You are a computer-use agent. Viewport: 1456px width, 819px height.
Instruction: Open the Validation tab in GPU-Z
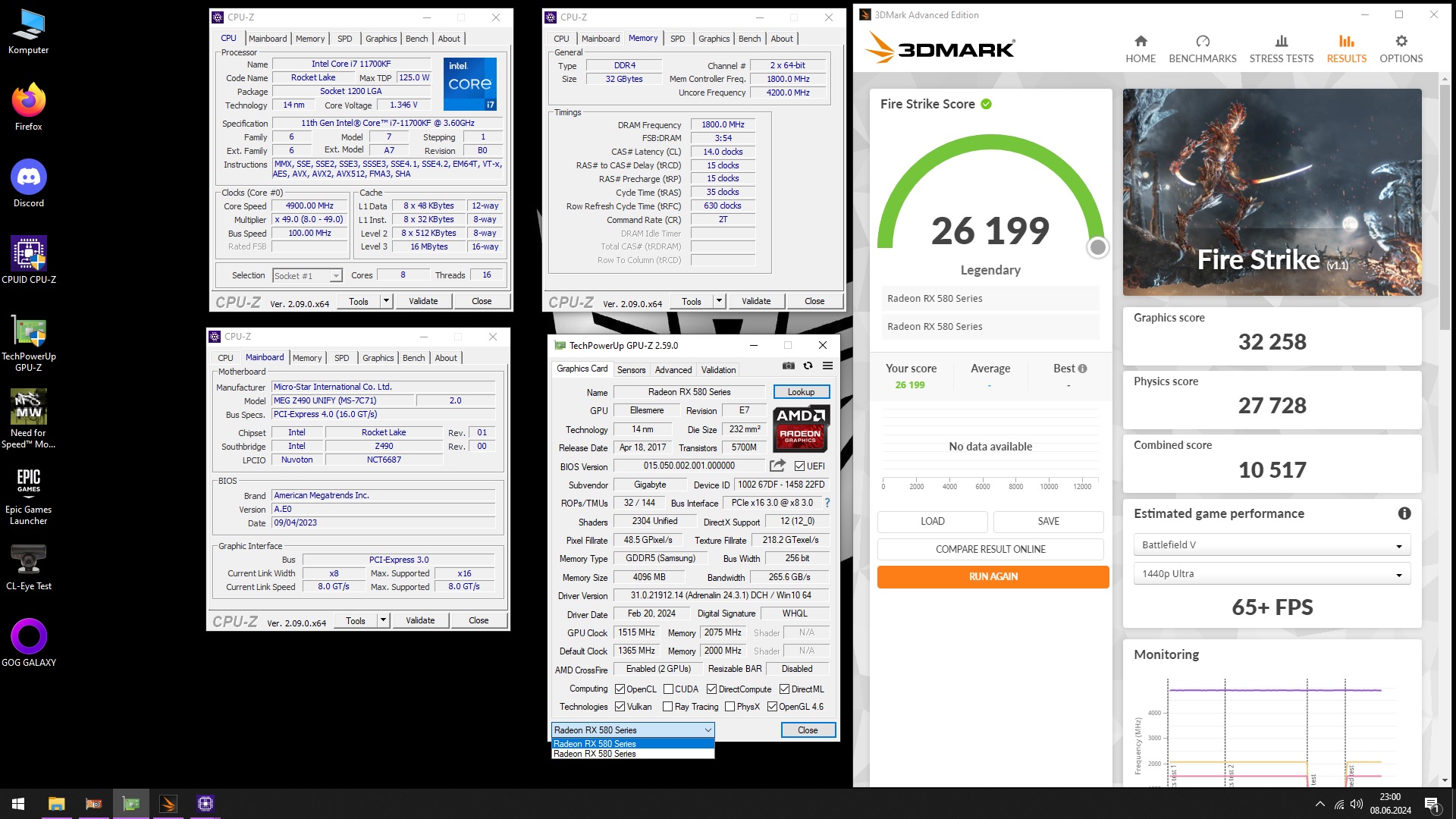tap(718, 369)
